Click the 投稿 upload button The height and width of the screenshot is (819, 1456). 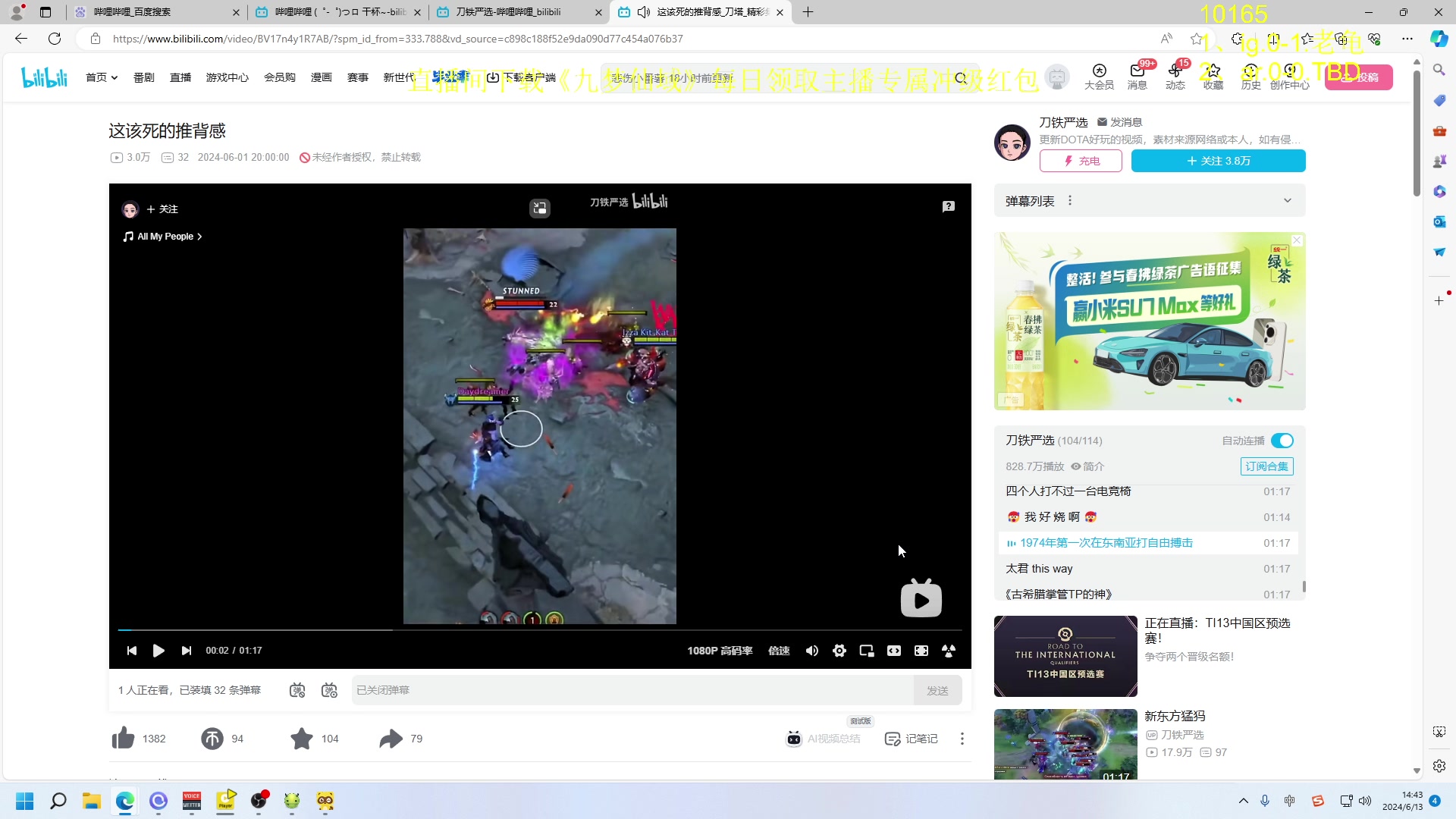click(1359, 77)
